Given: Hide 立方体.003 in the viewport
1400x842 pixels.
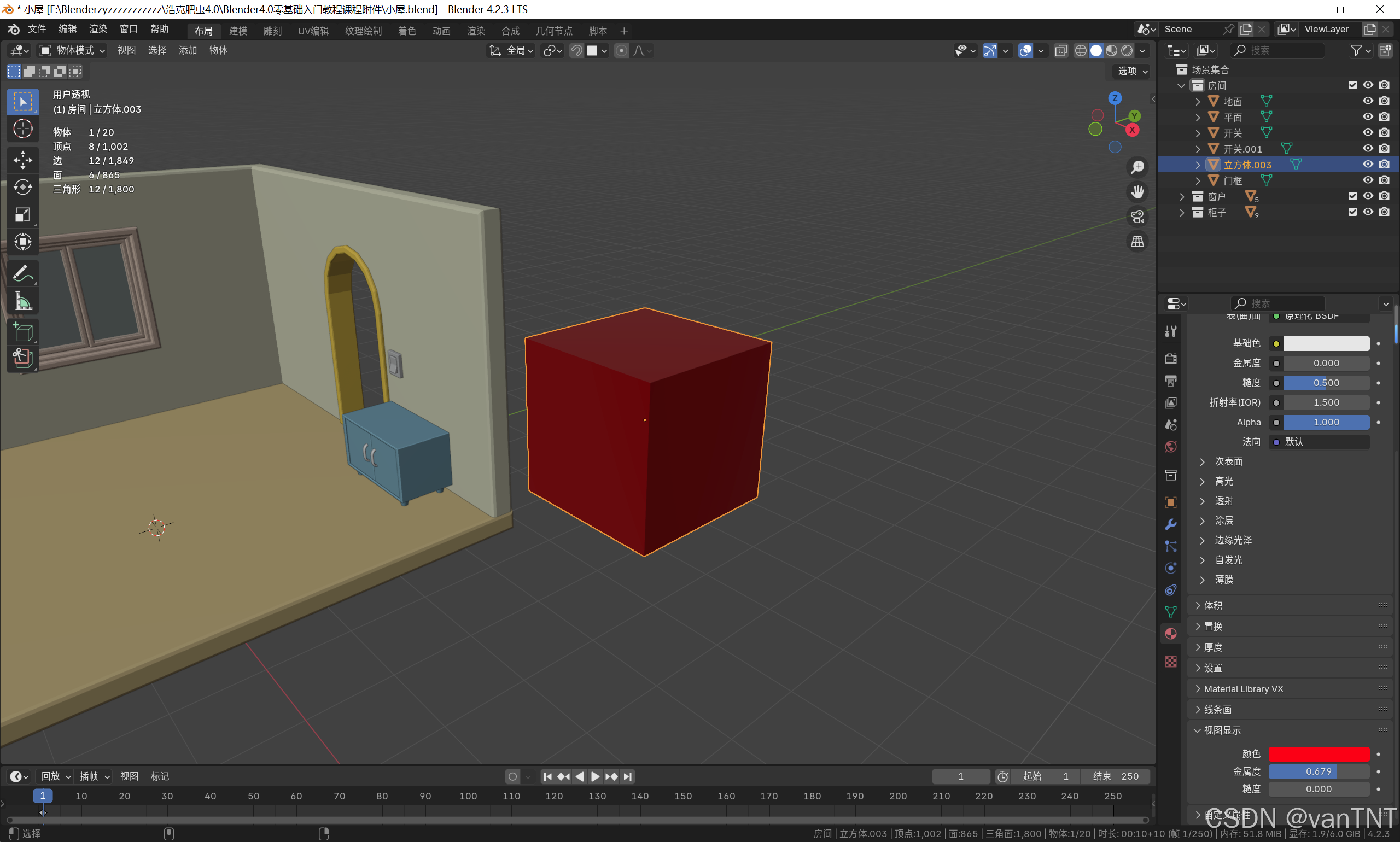Looking at the screenshot, I should 1368,165.
